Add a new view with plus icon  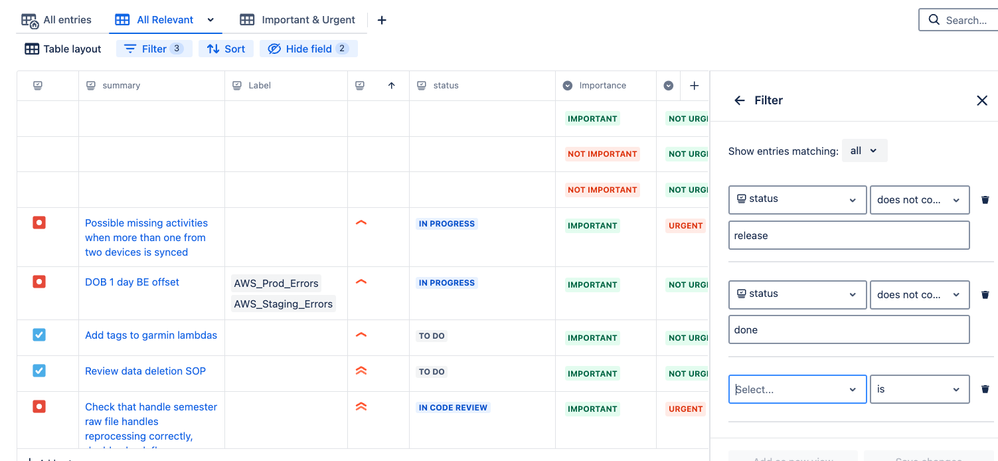[381, 20]
